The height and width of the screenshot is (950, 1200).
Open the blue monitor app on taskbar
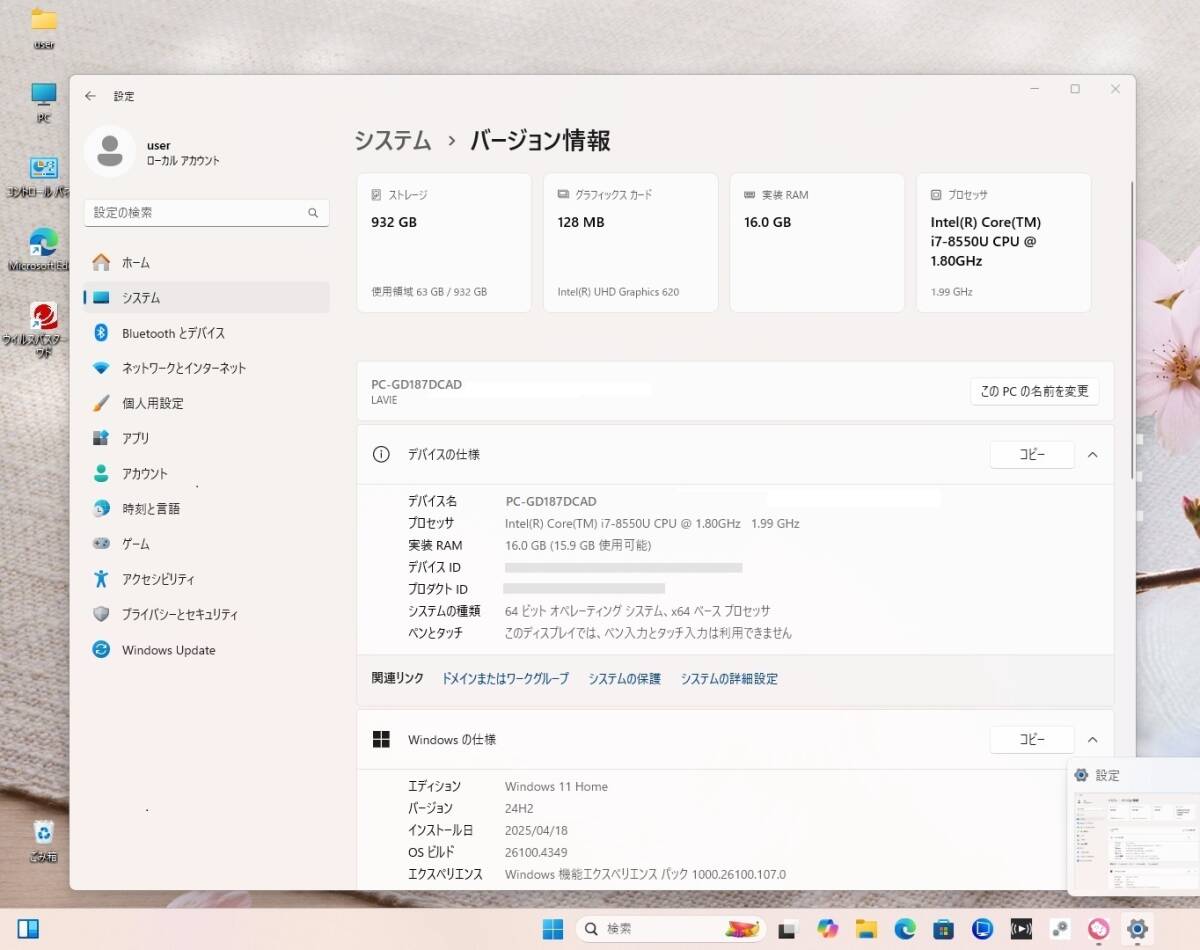coord(982,929)
